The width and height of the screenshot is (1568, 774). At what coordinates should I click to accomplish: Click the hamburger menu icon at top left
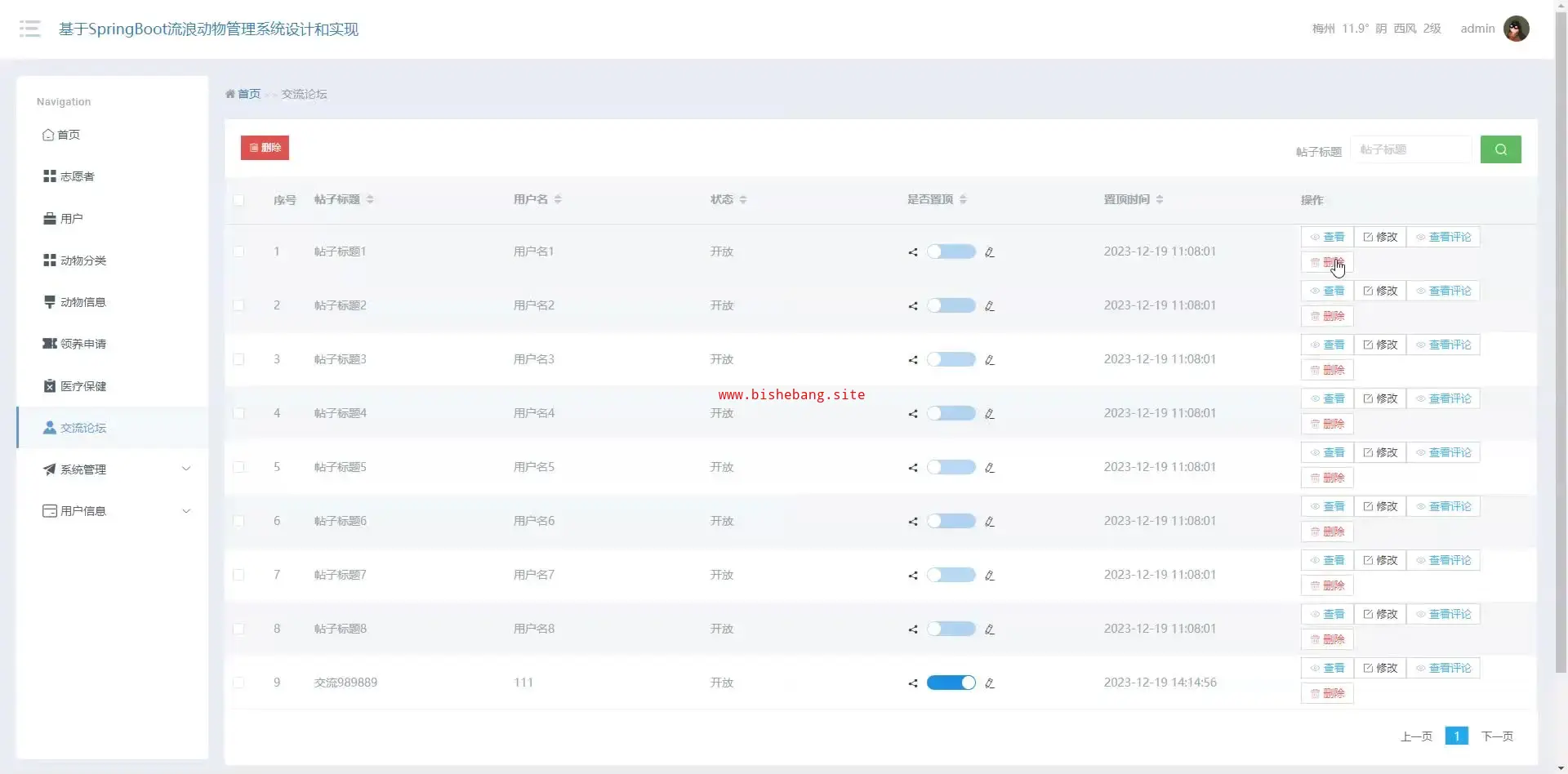coord(29,29)
